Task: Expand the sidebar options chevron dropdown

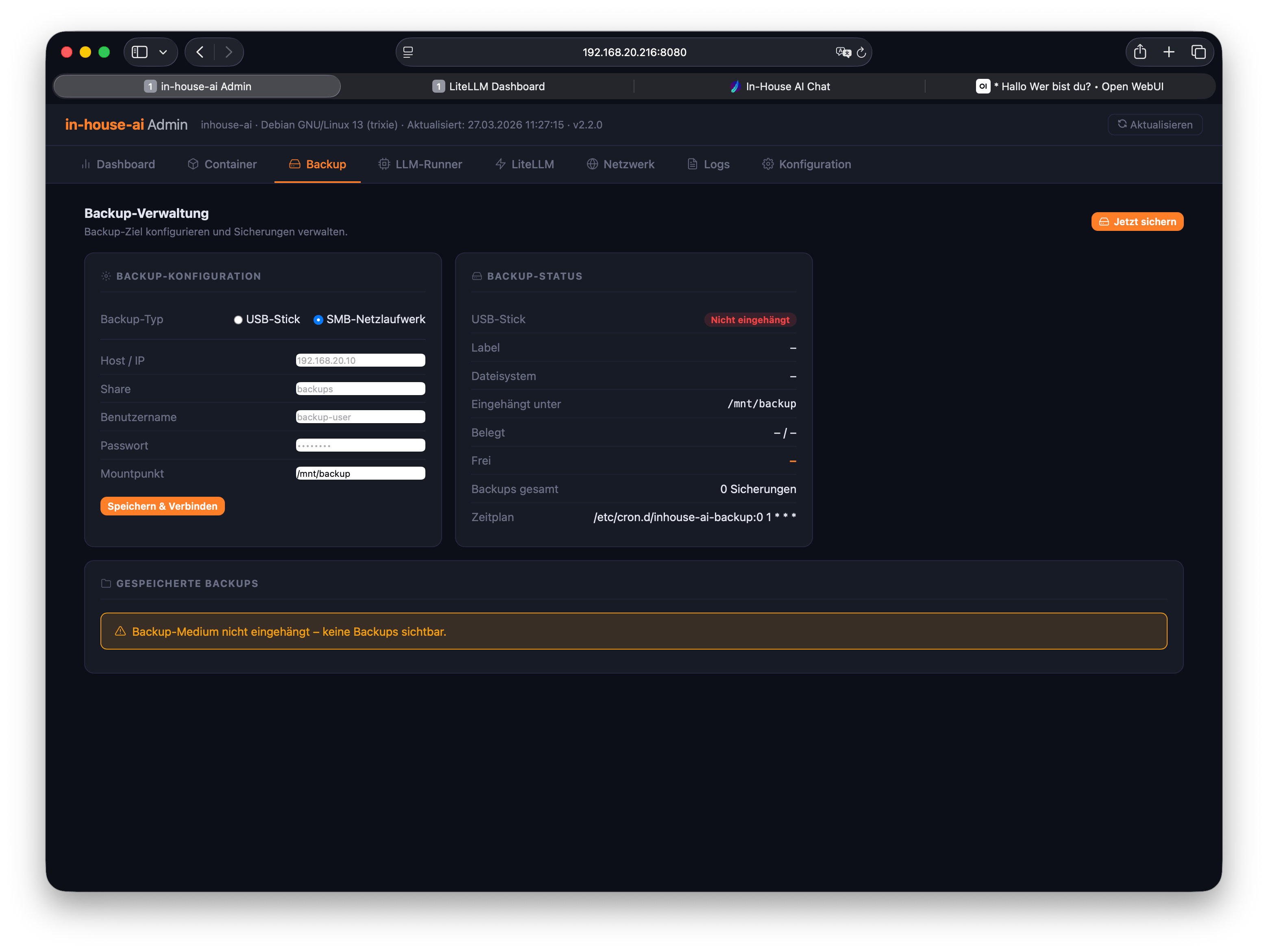Action: [x=163, y=52]
